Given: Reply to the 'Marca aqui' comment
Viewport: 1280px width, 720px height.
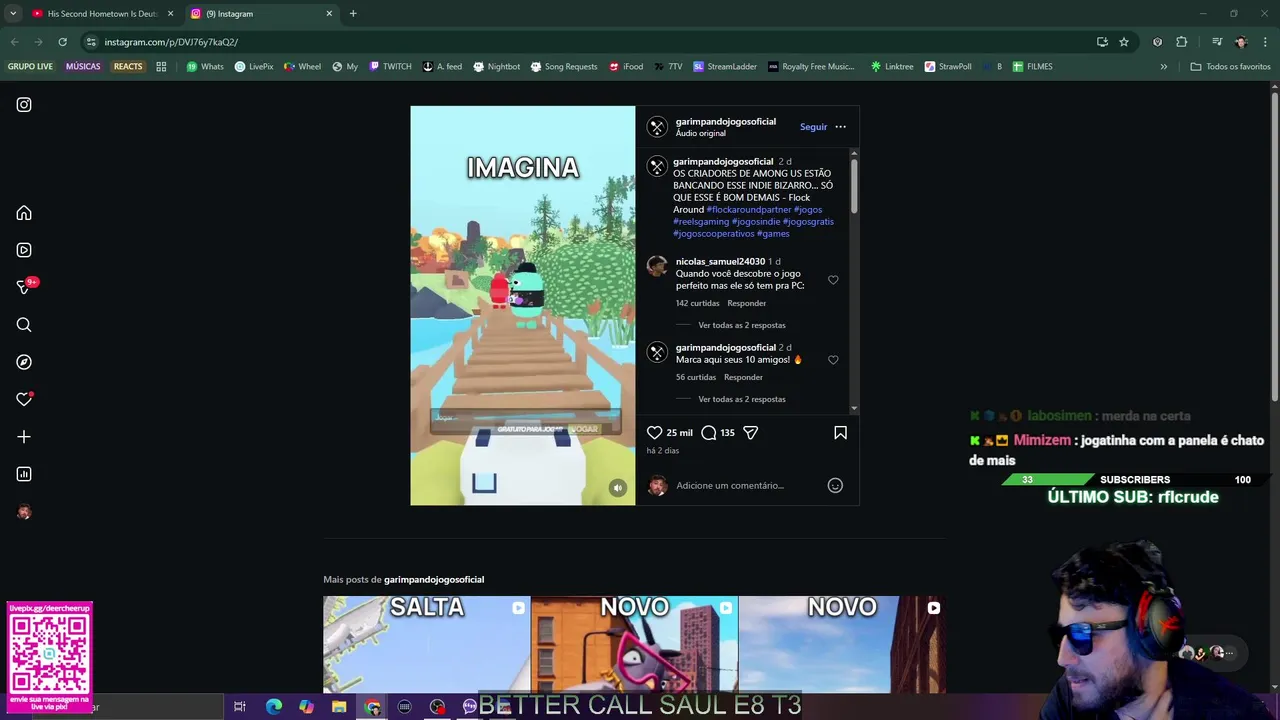Looking at the screenshot, I should 743,377.
